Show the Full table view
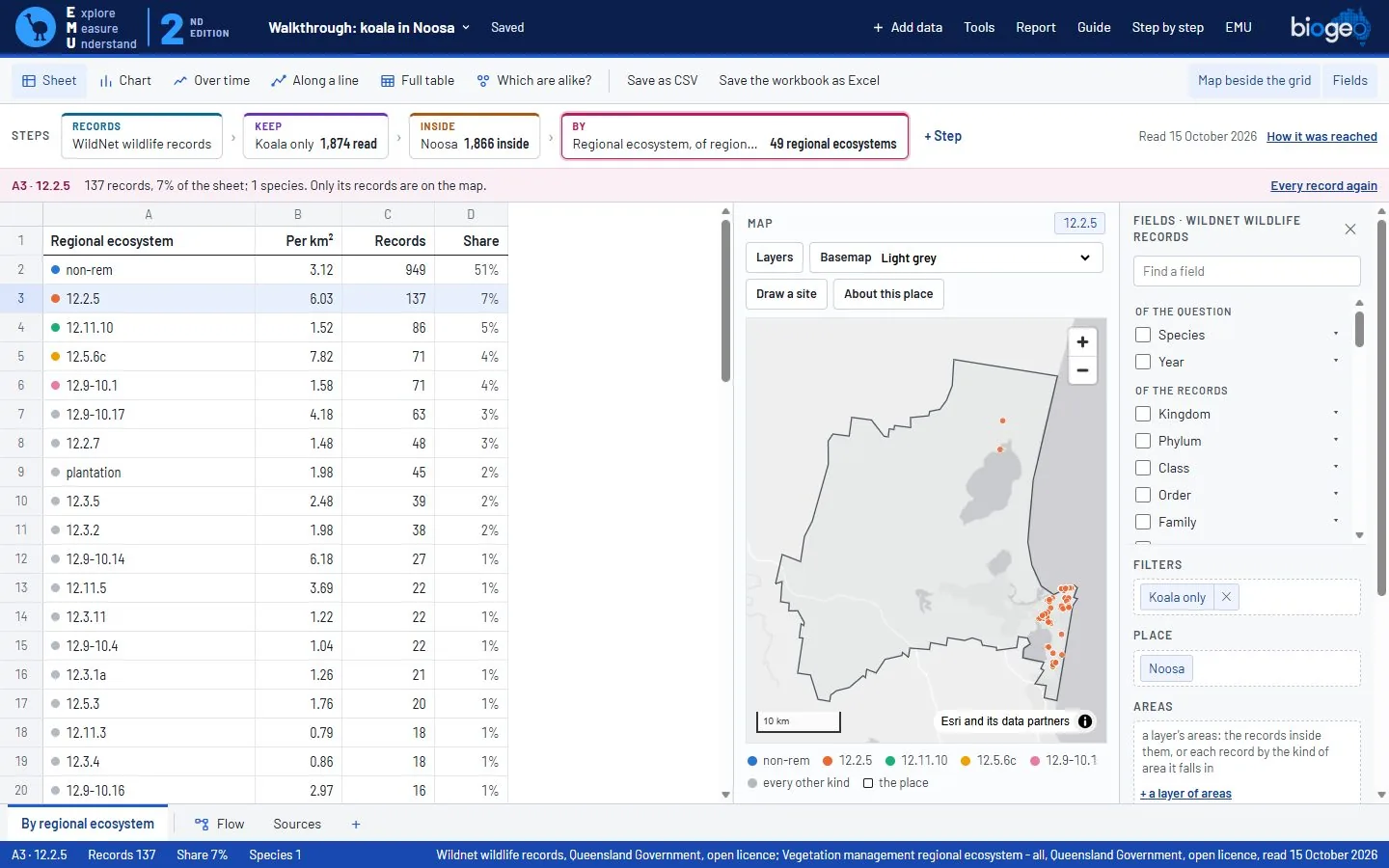Viewport: 1389px width, 868px height. pos(418,81)
